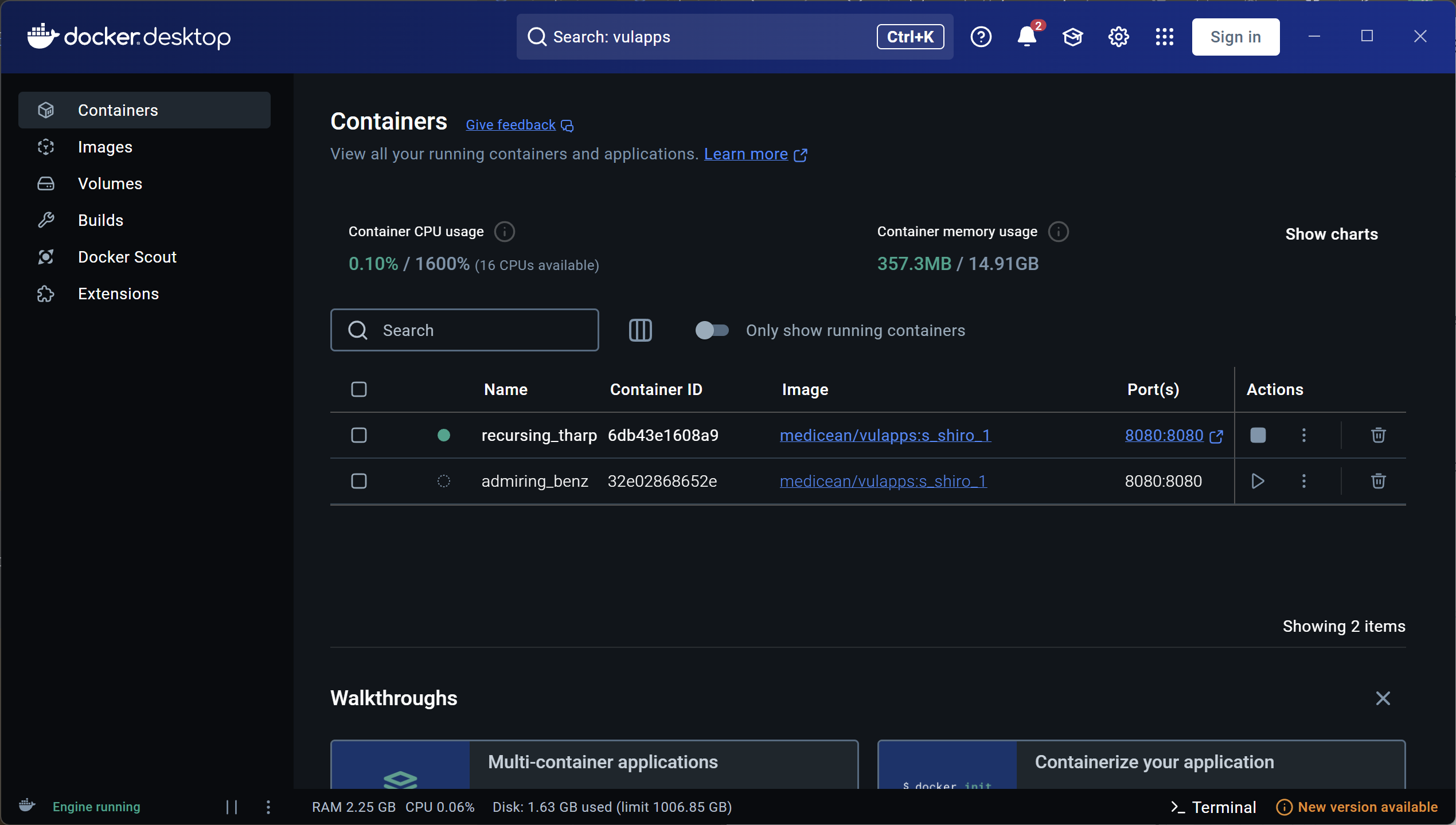This screenshot has height=825, width=1456.
Task: Open the help question mark icon
Action: click(981, 37)
